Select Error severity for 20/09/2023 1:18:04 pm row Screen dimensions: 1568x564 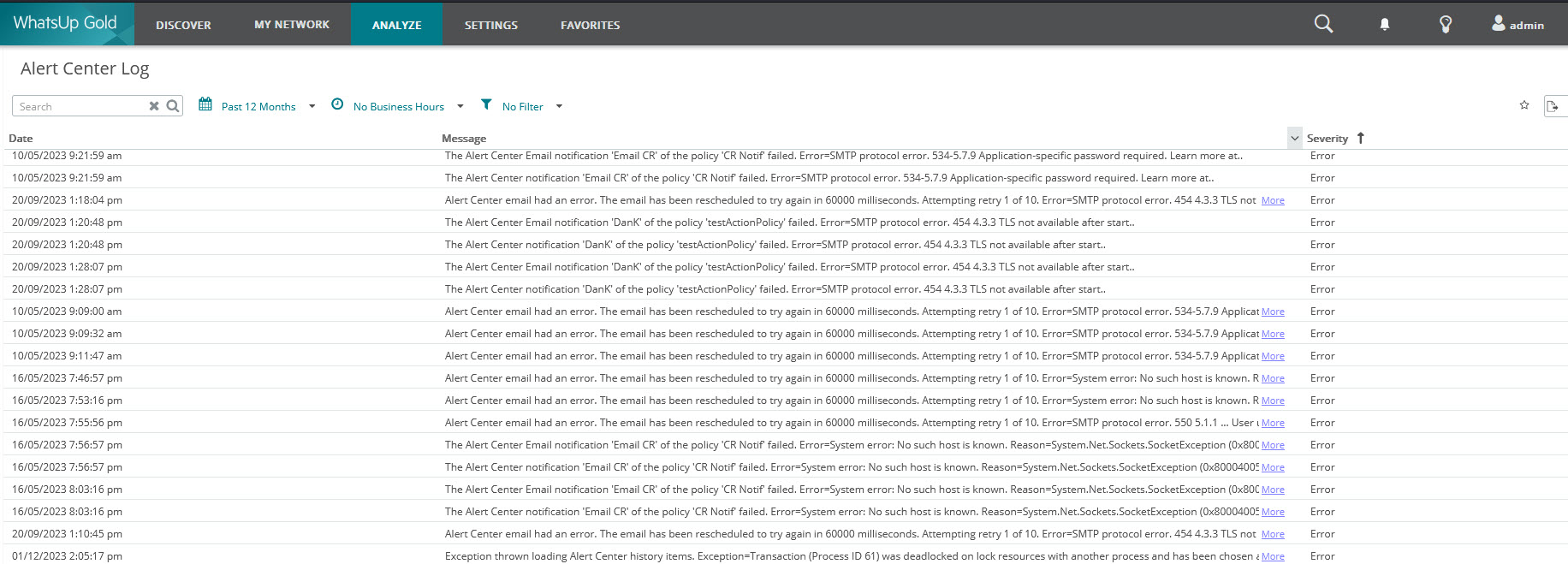click(1322, 200)
